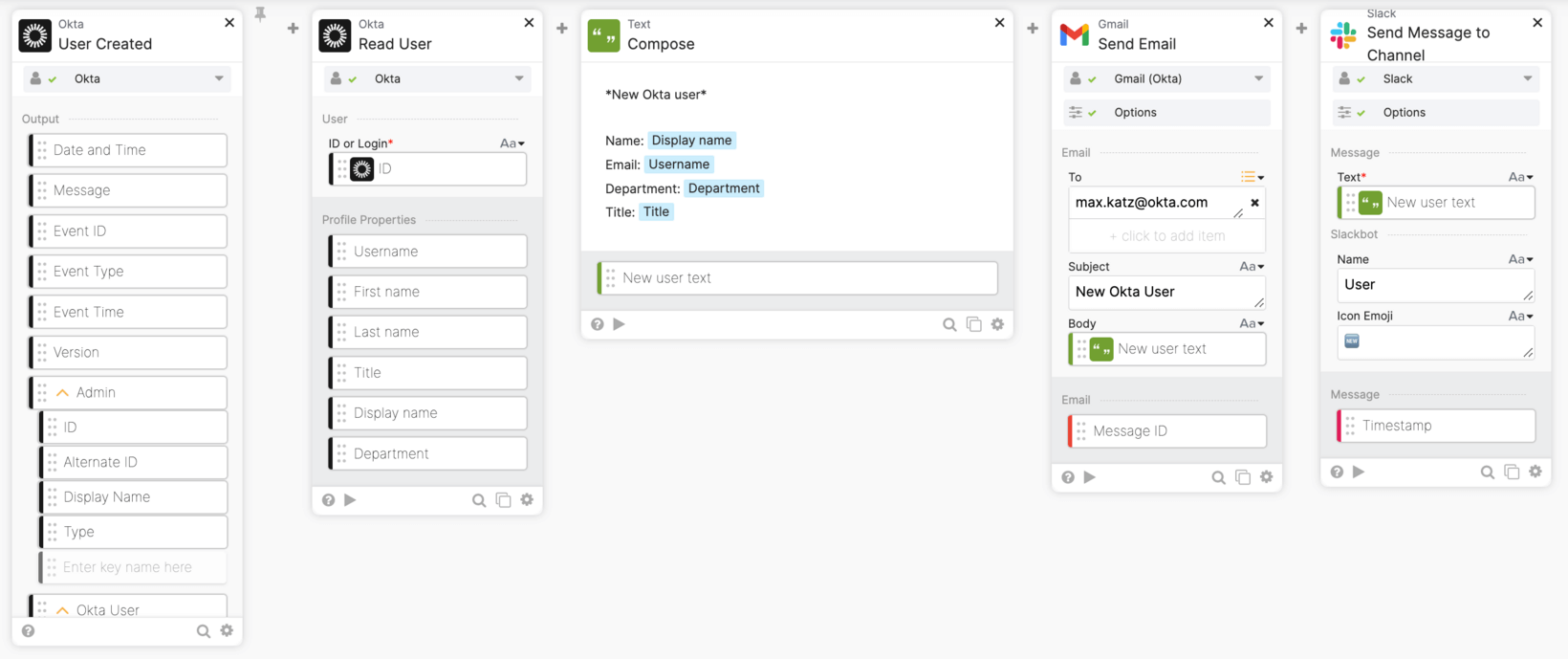Screen dimensions: 1568x659
Task: Click 'New user text' output on Compose card
Action: [797, 278]
